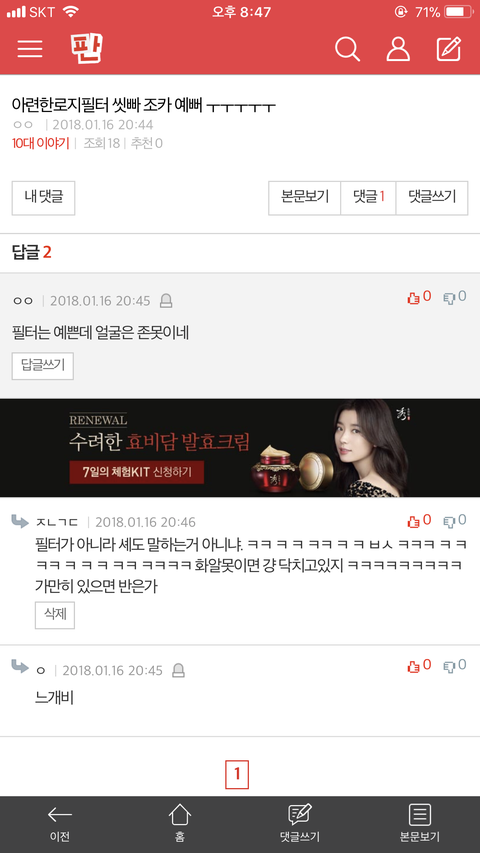The width and height of the screenshot is (480, 853).
Task: Upvote the ㅈㄴㄱㄷ reply
Action: click(419, 521)
